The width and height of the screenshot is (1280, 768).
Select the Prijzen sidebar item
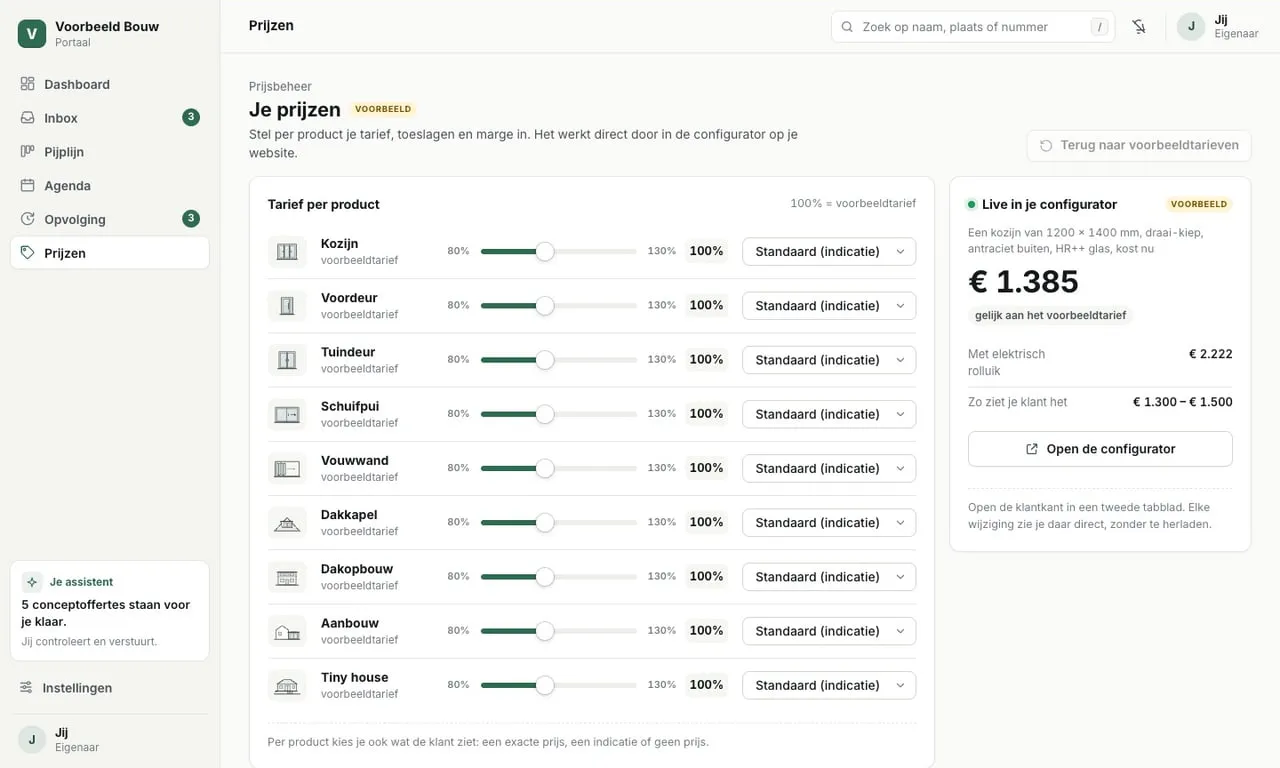(110, 253)
